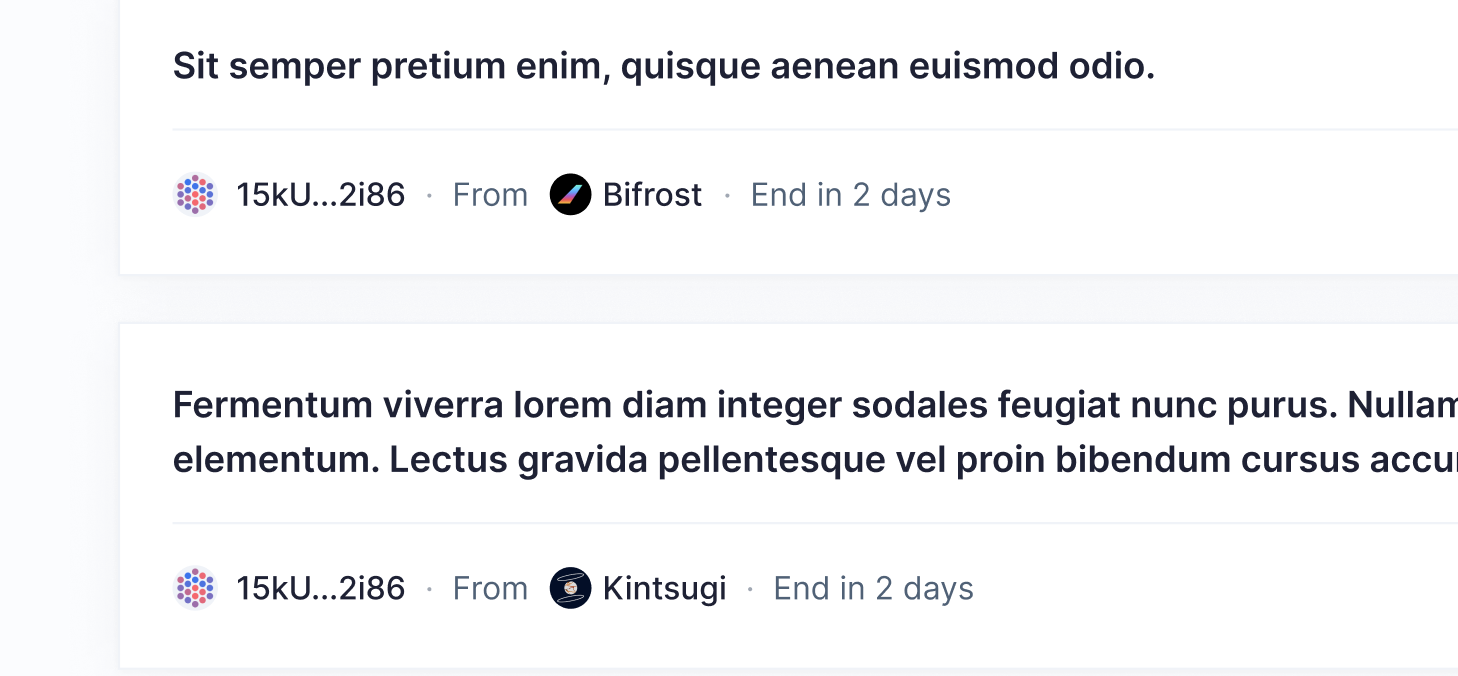The height and width of the screenshot is (676, 1458).
Task: Open the Fermentum viverra lorem diam proposal
Action: point(700,432)
